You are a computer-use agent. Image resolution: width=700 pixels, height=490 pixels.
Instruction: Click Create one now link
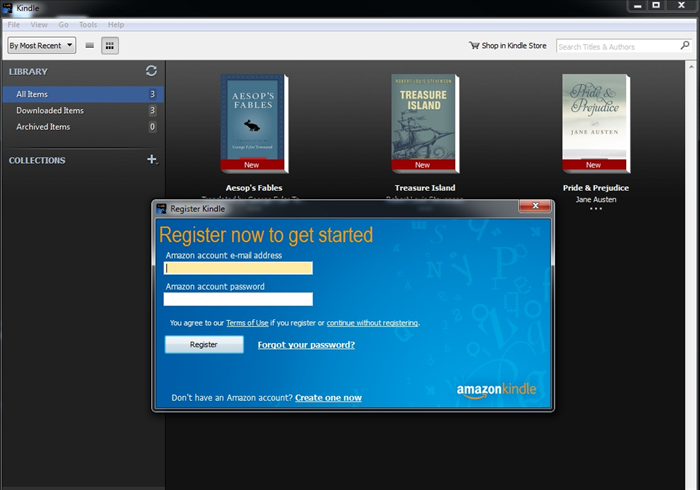329,398
